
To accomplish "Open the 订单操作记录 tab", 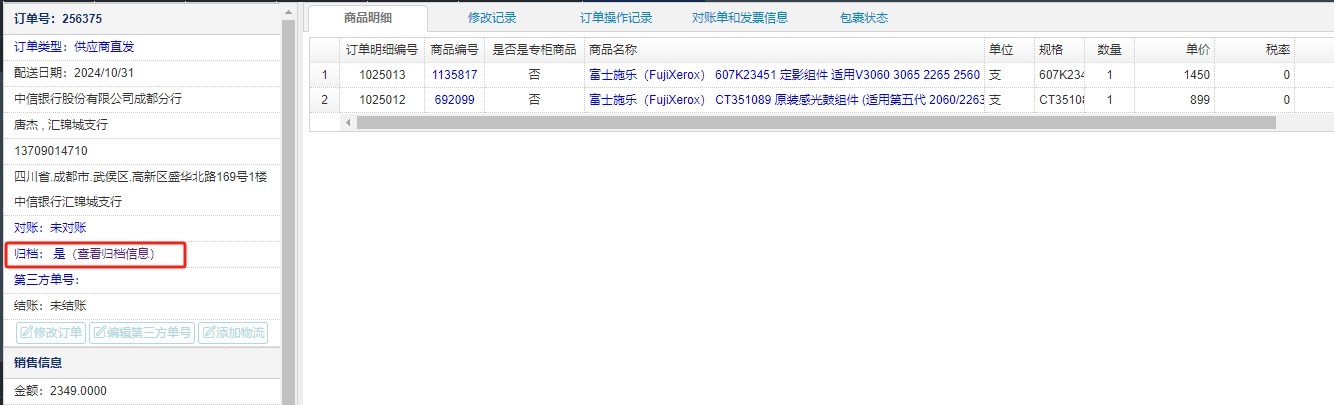I will pyautogui.click(x=616, y=18).
